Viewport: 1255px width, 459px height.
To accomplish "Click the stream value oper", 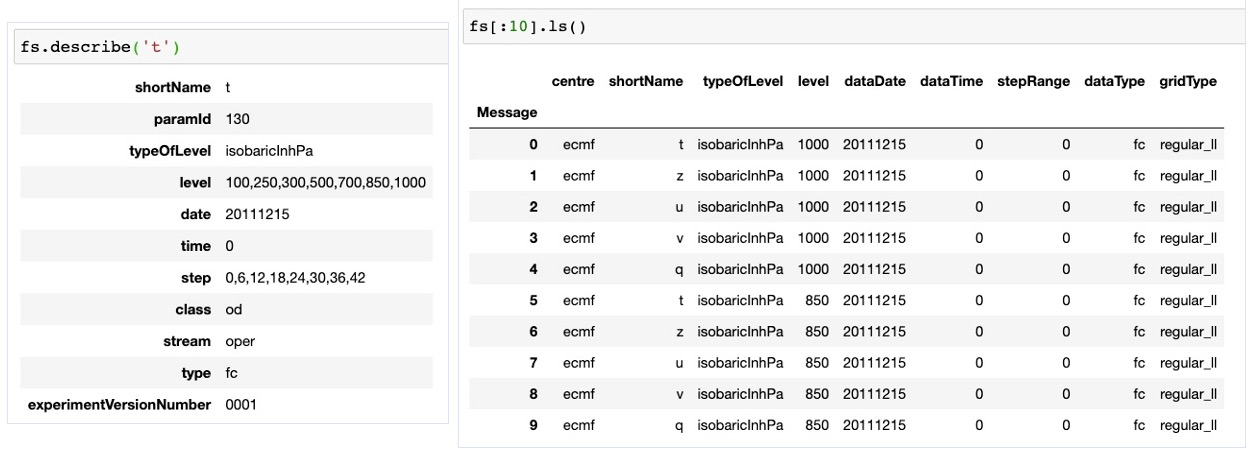I will click(x=240, y=341).
